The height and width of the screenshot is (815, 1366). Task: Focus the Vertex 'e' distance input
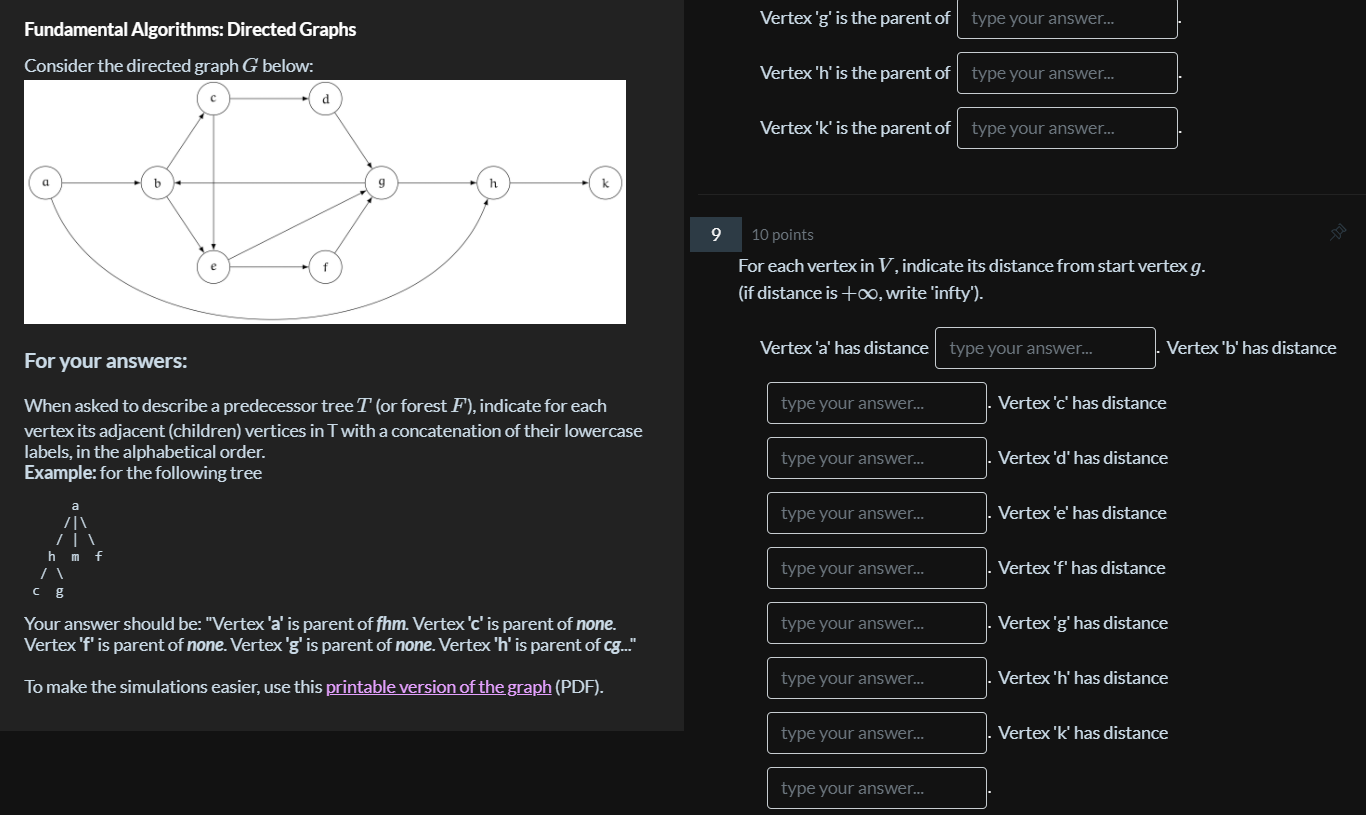point(876,567)
